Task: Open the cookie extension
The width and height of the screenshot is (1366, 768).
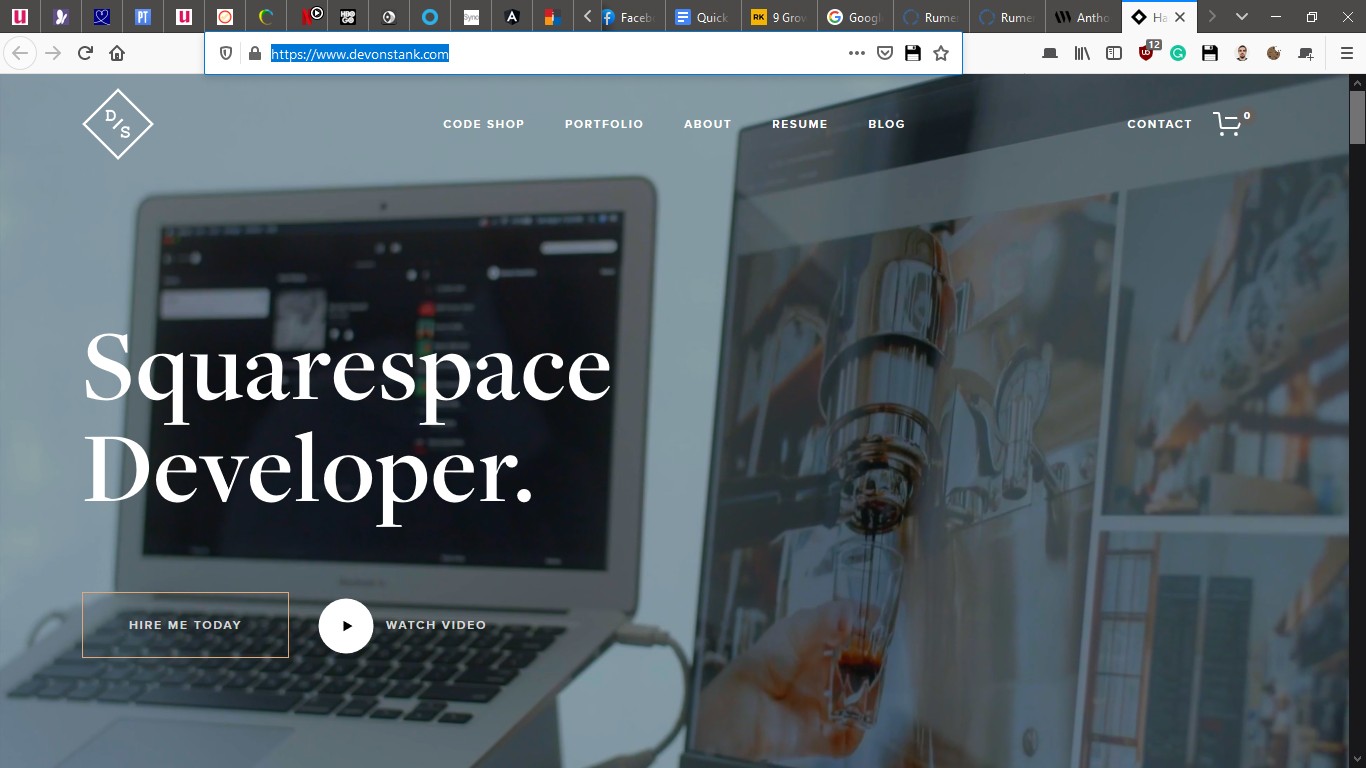Action: click(x=1274, y=54)
